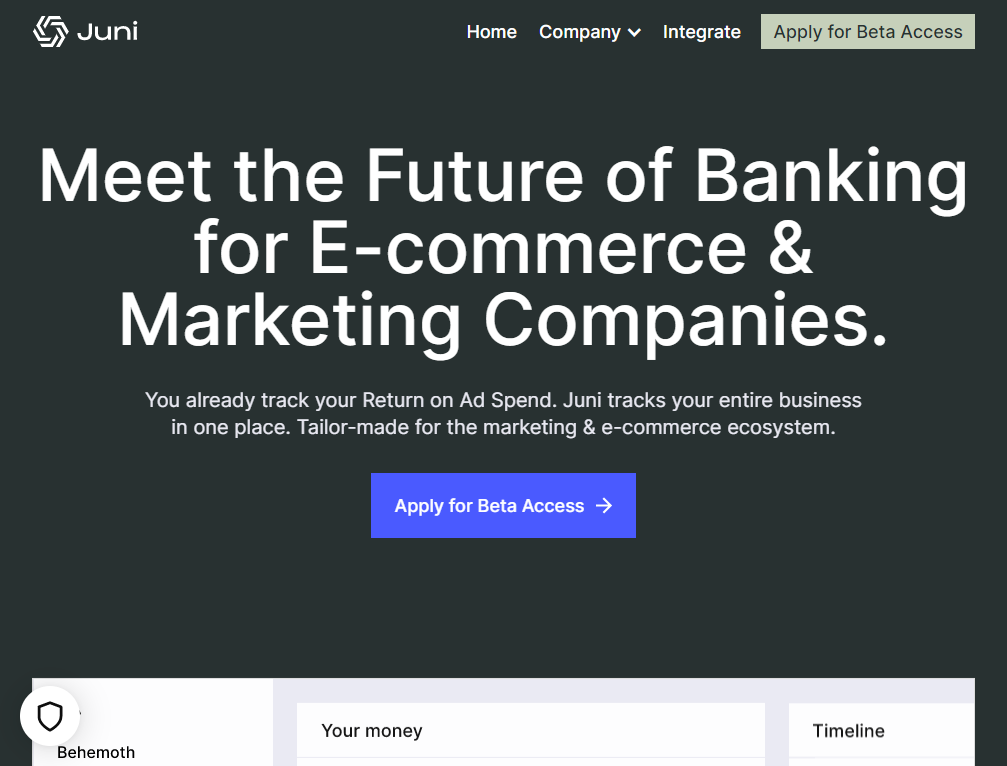The image size is (1007, 766).
Task: Select Home in the navigation bar
Action: coord(491,32)
